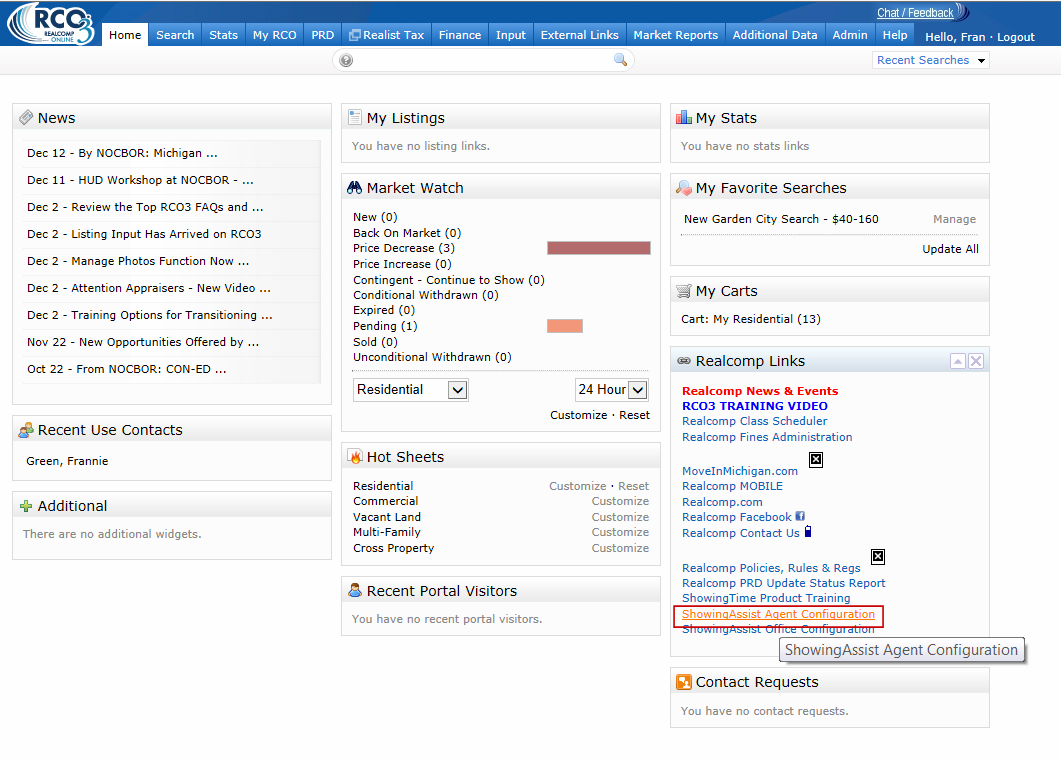Click the My Carts shopping cart icon

coord(683,291)
